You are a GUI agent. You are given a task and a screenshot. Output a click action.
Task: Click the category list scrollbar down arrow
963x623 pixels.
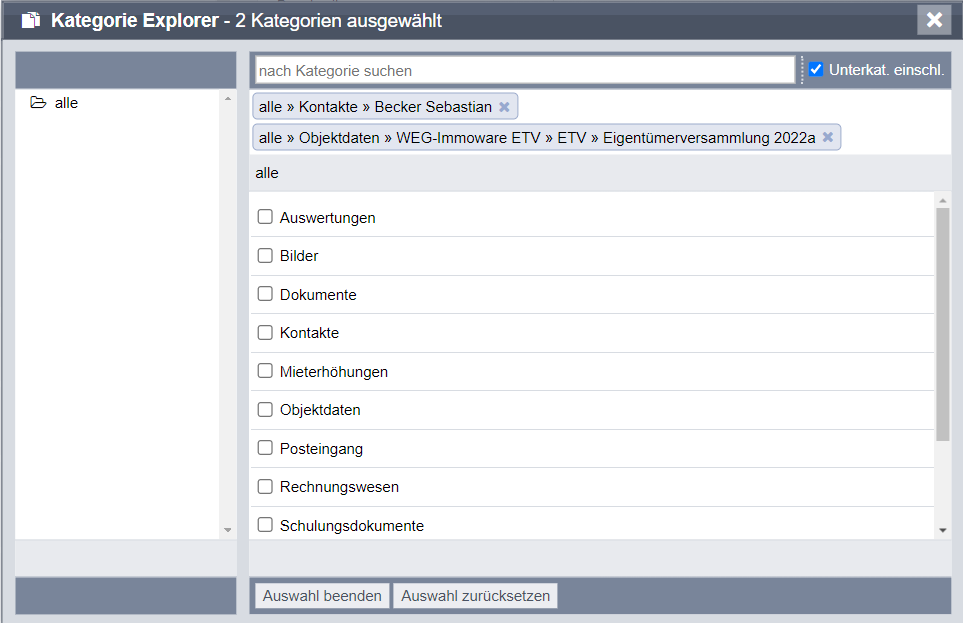point(943,528)
